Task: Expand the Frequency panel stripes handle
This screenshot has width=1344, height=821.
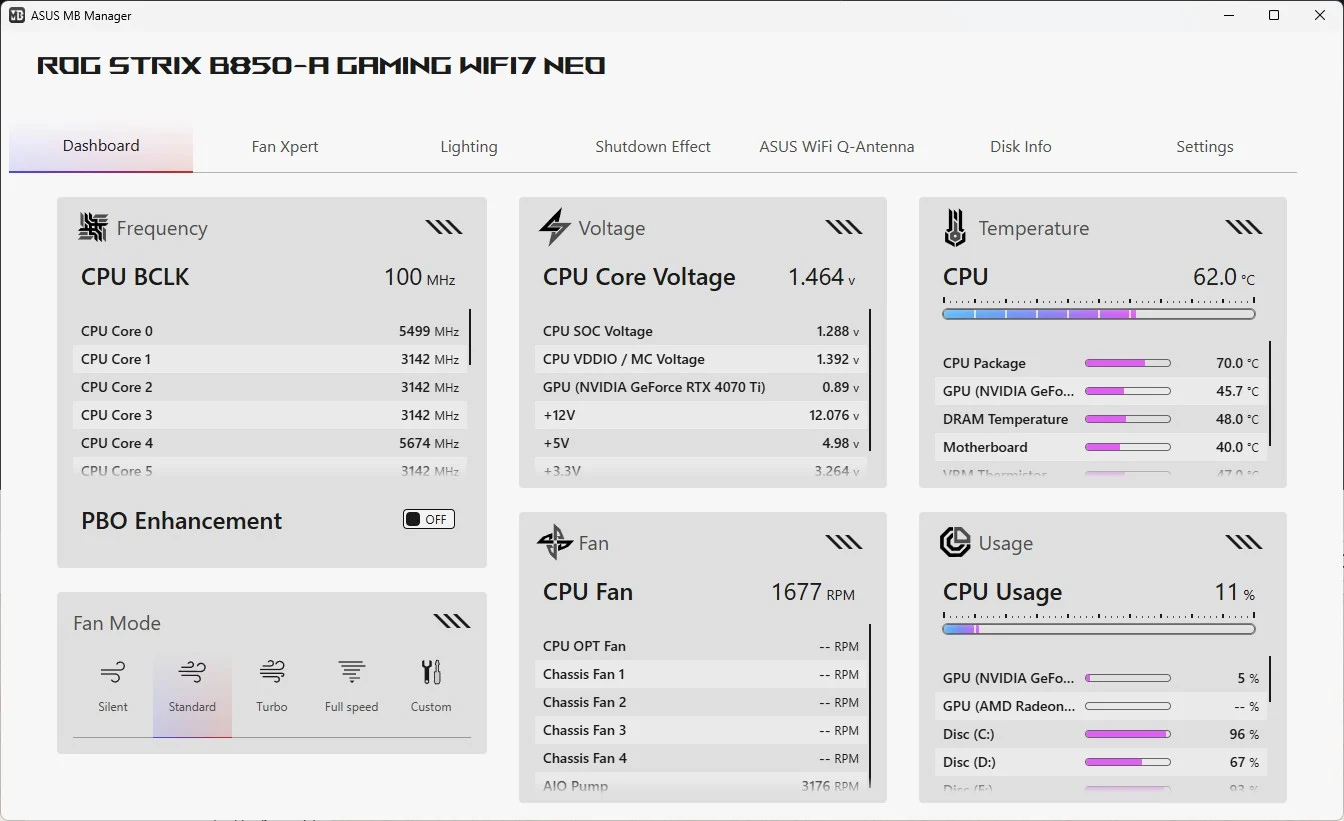Action: 444,227
